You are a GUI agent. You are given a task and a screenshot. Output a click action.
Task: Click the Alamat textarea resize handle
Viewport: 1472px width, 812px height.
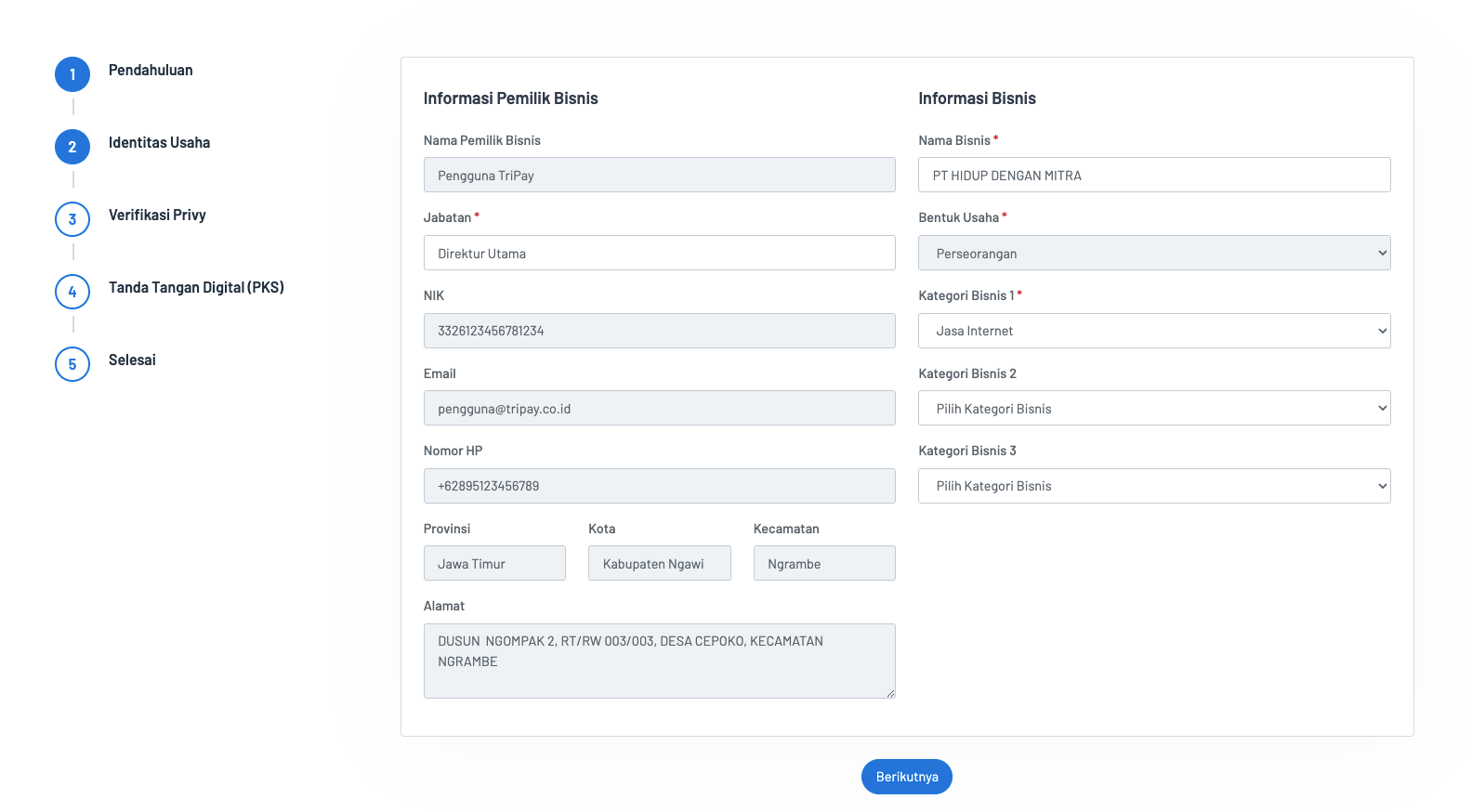890,693
